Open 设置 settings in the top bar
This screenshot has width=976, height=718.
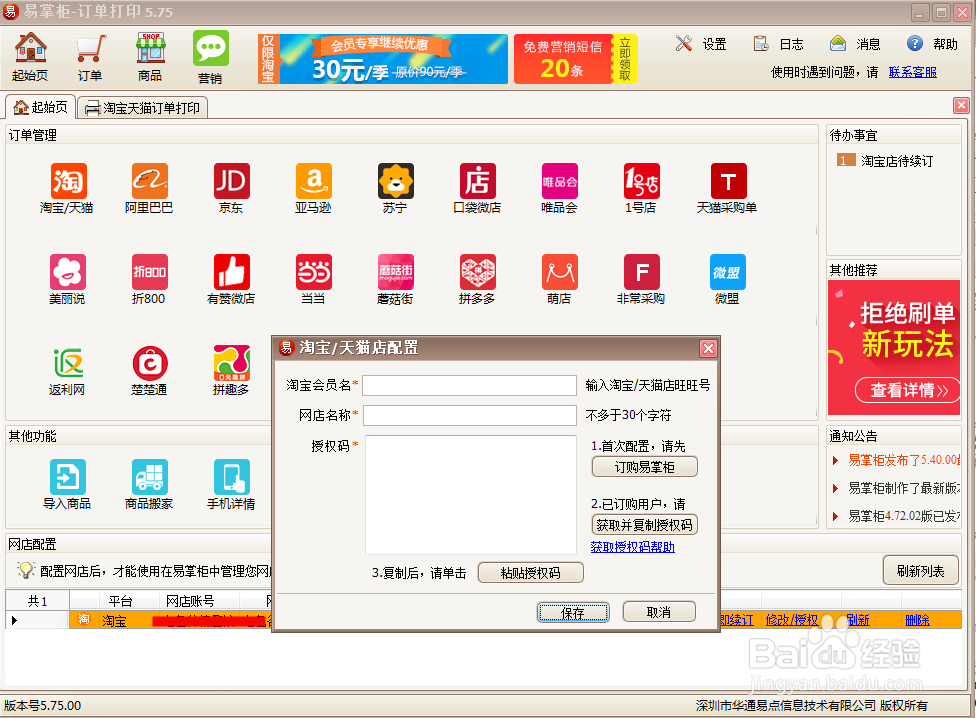coord(701,44)
